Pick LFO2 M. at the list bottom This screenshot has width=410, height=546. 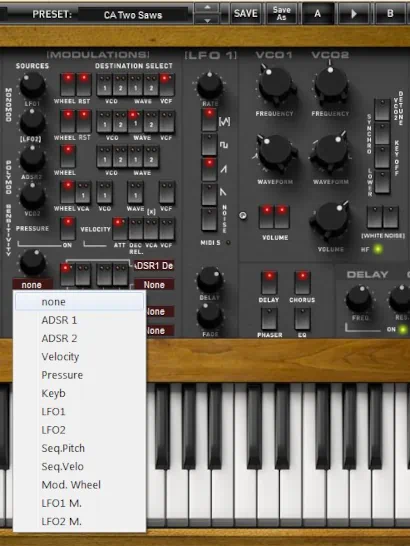79,522
